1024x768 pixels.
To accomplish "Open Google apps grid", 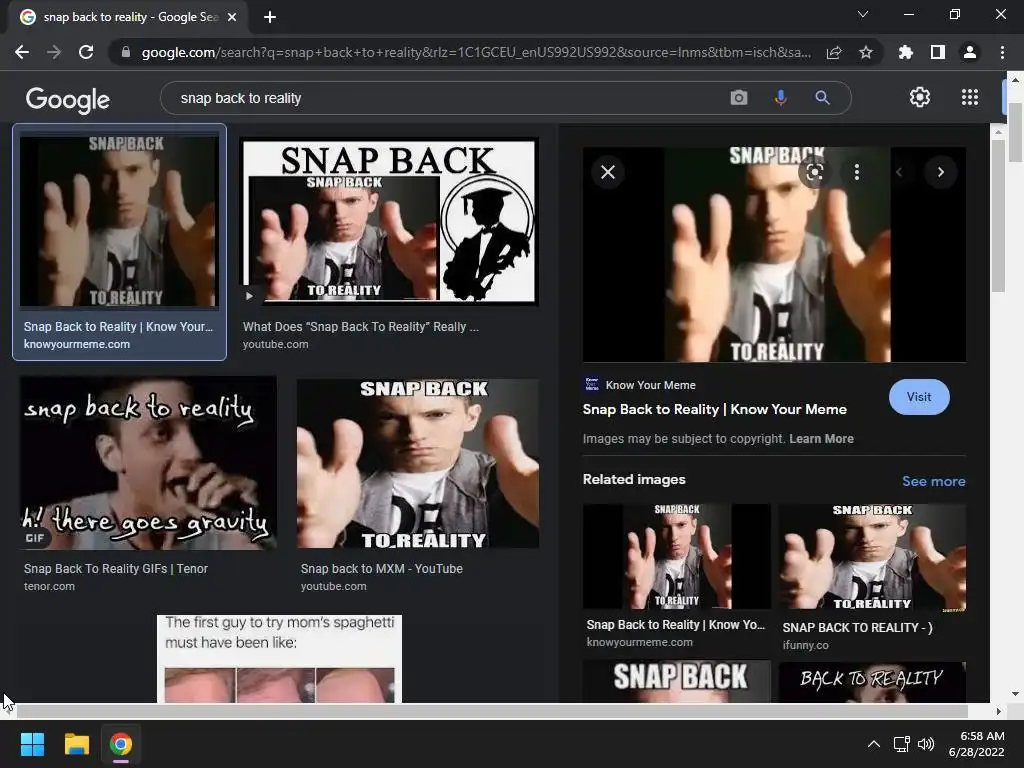I will (x=970, y=97).
